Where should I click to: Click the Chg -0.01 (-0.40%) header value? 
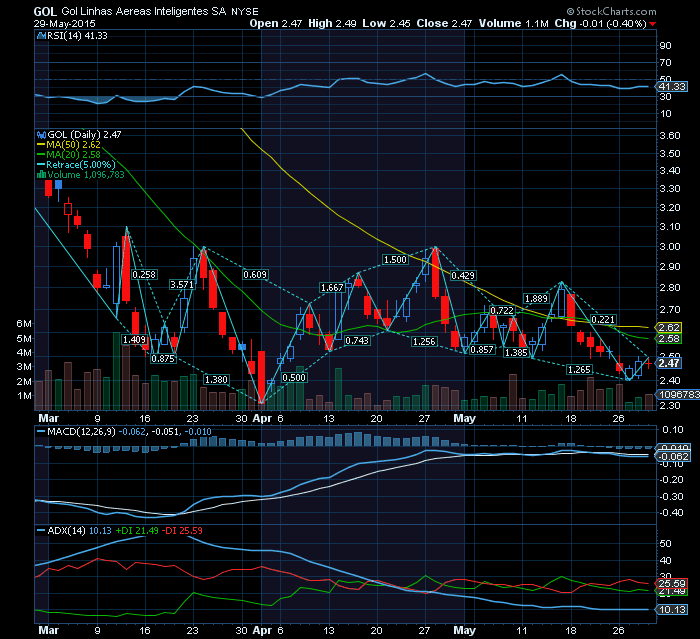601,24
